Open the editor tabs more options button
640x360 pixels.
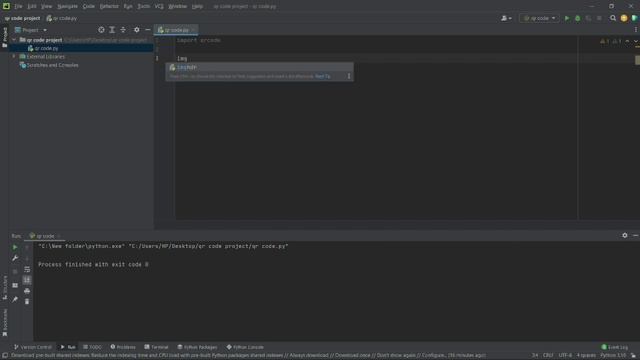click(x=636, y=30)
